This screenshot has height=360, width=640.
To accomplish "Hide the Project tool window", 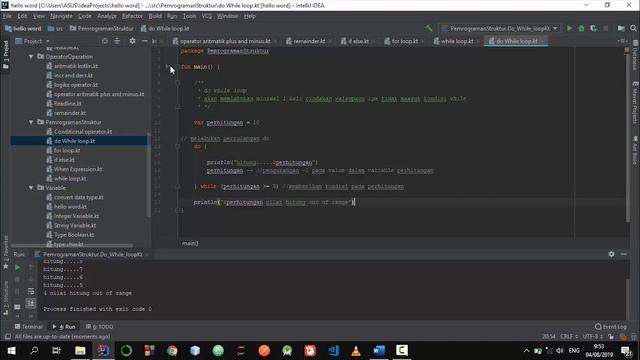I will [x=144, y=41].
